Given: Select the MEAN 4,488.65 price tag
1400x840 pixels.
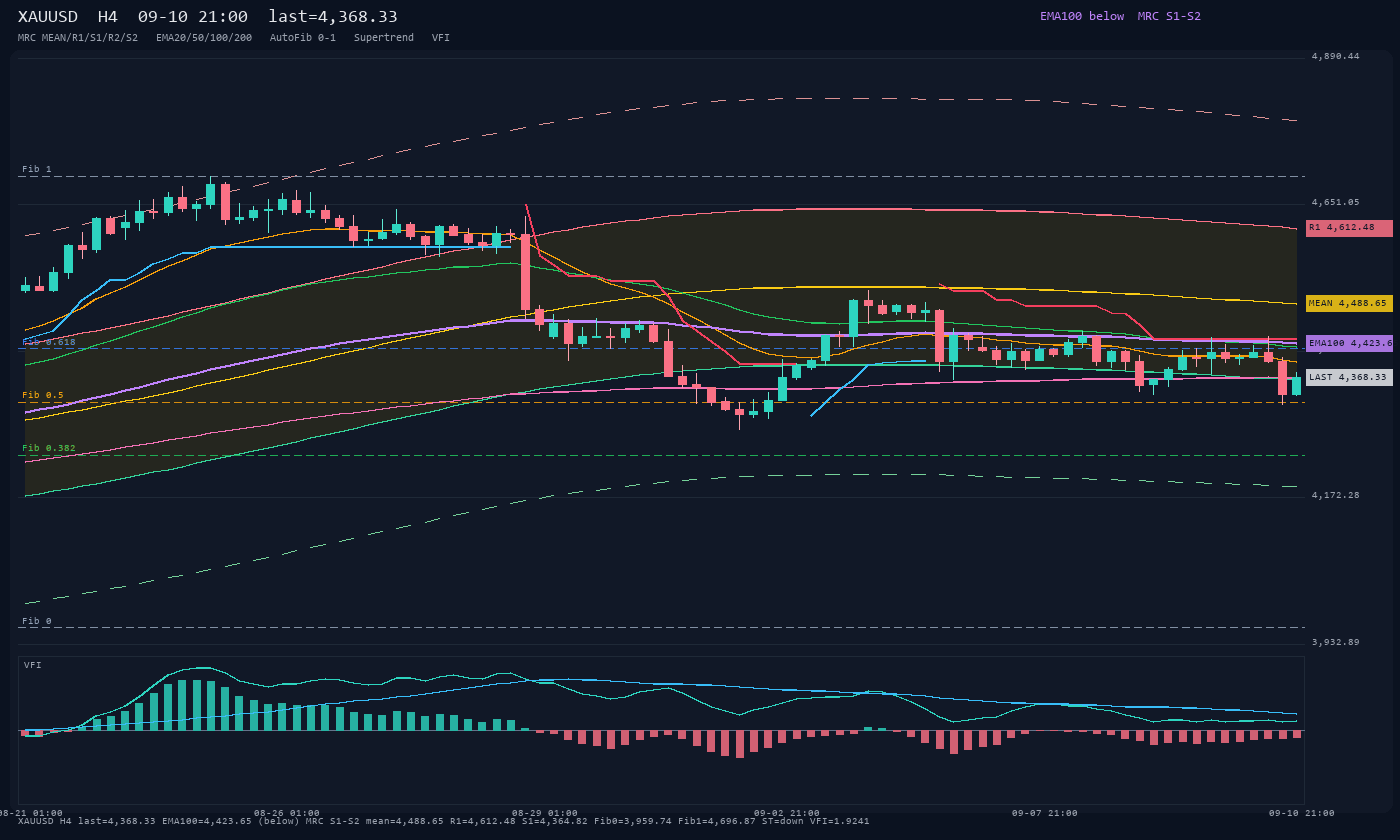Looking at the screenshot, I should 1349,303.
